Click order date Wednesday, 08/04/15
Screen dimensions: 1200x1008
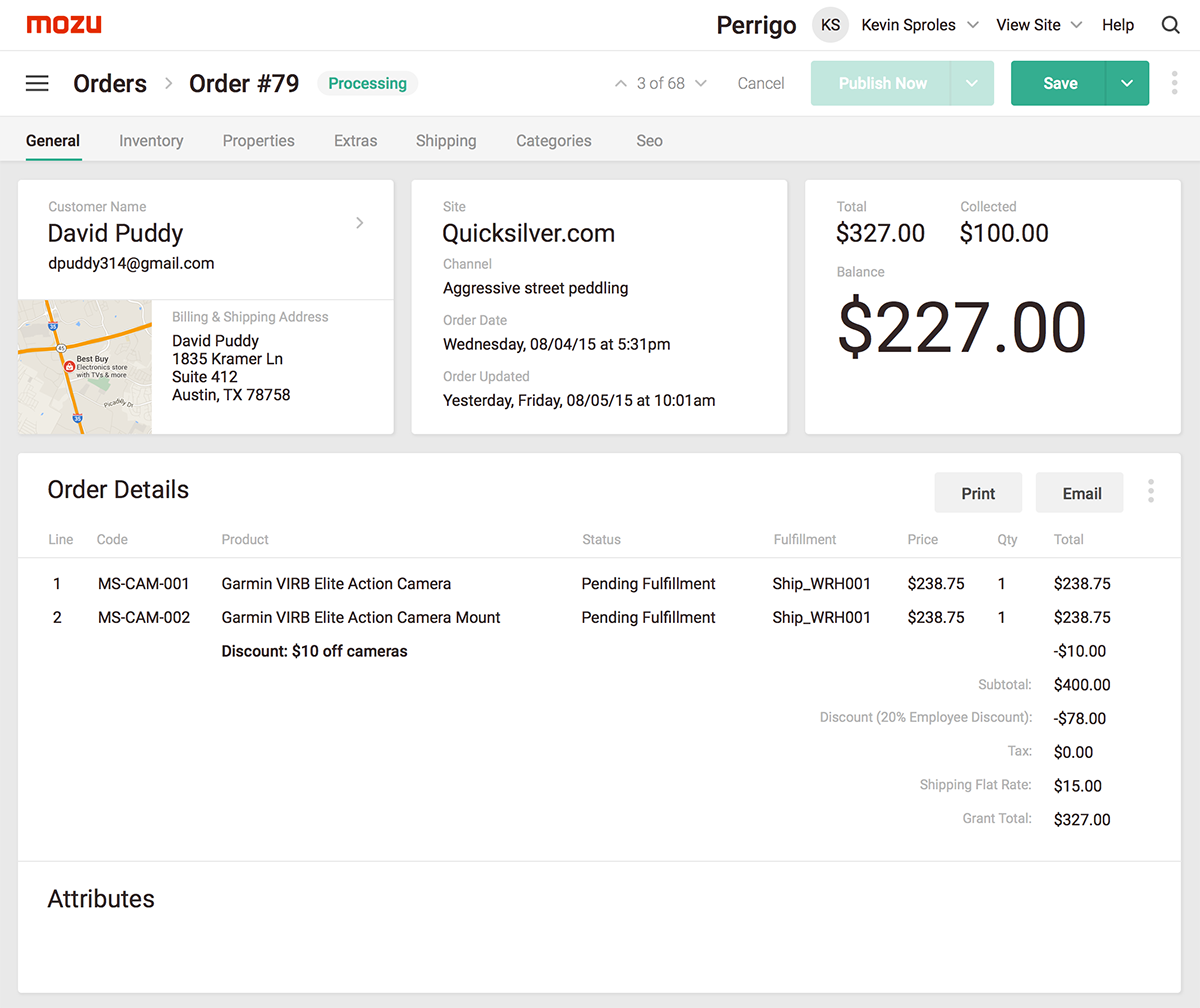coord(557,344)
